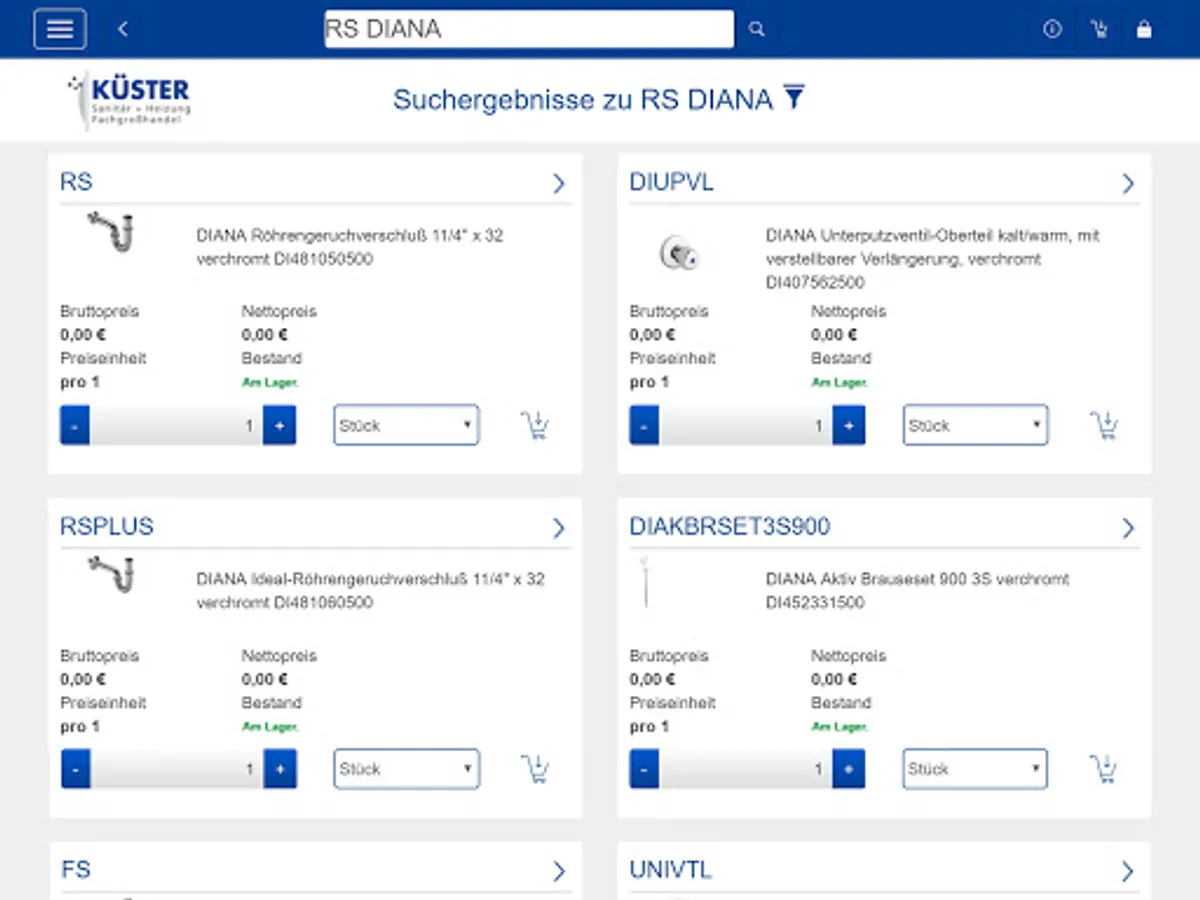Click the Küster logo
The height and width of the screenshot is (900, 1200).
(x=130, y=100)
